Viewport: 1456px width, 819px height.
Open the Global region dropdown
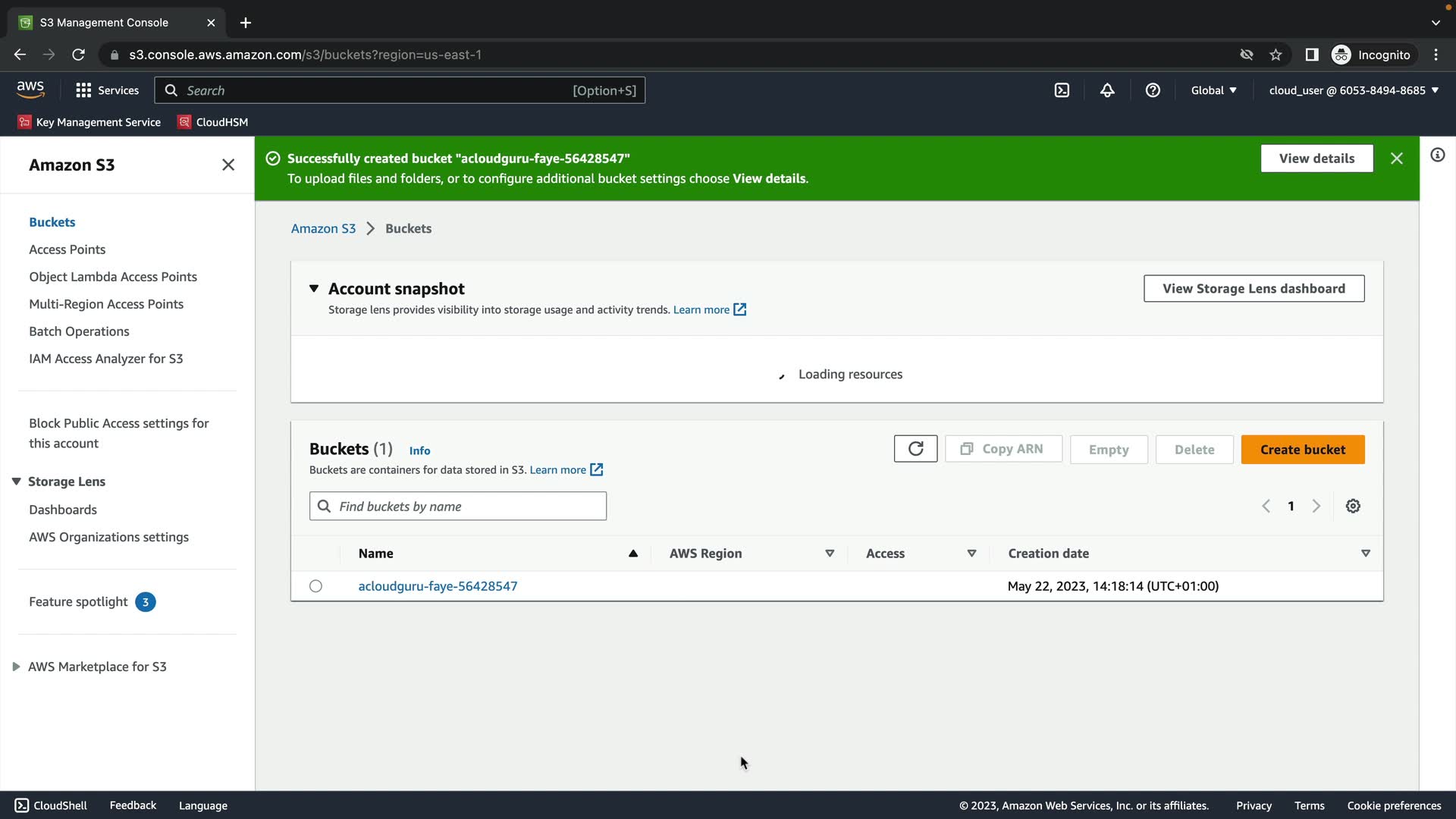pyautogui.click(x=1213, y=90)
